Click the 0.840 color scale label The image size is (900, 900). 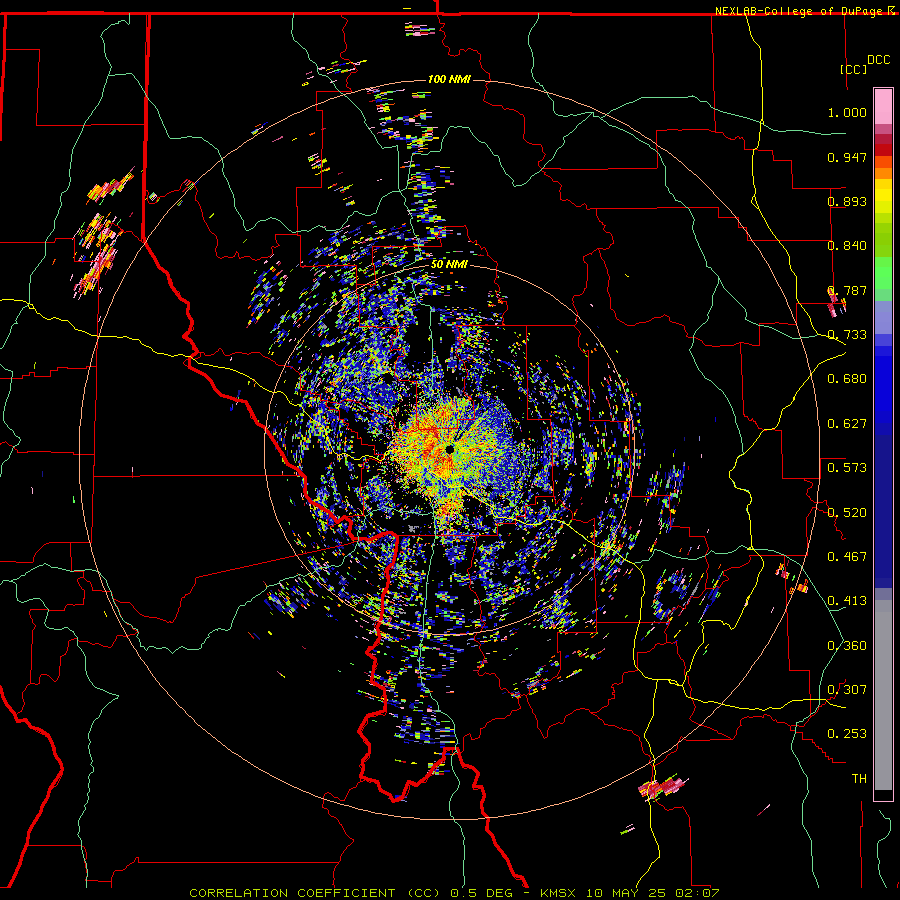[847, 246]
